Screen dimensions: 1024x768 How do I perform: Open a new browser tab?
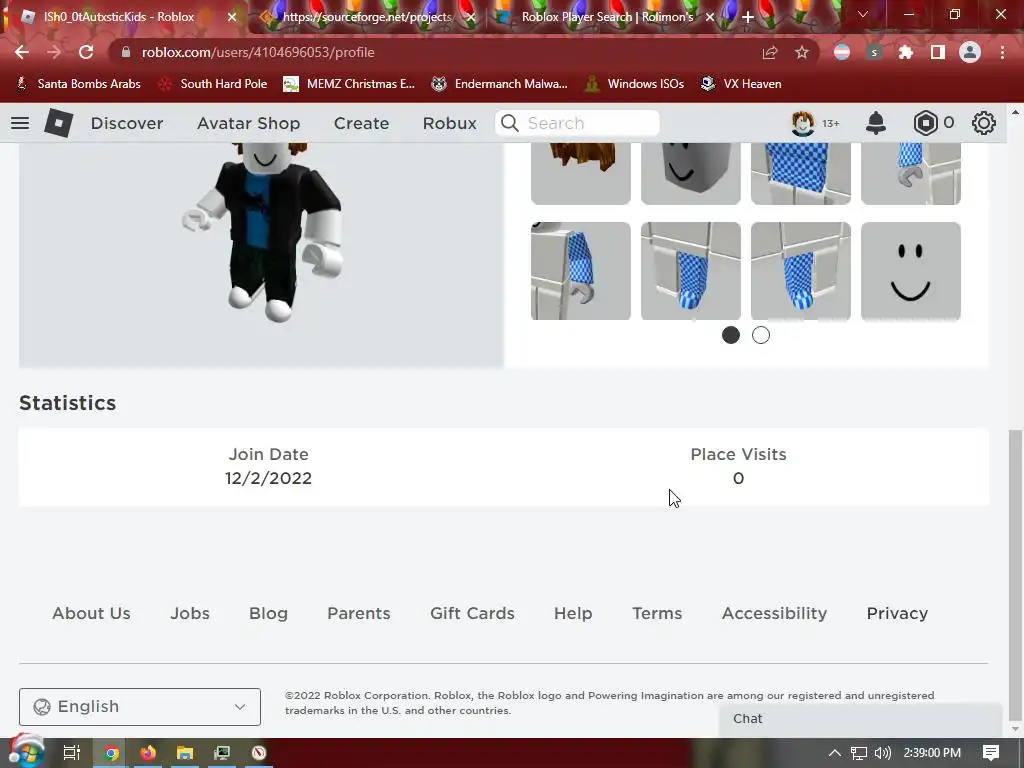(748, 17)
